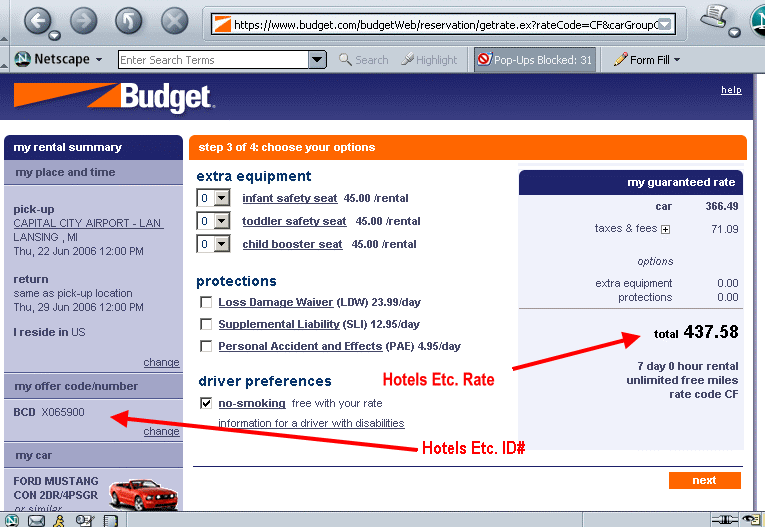Screen dimensions: 765x527
Task: Click Pop-Ups Blocked: 31 button
Action: click(x=535, y=60)
